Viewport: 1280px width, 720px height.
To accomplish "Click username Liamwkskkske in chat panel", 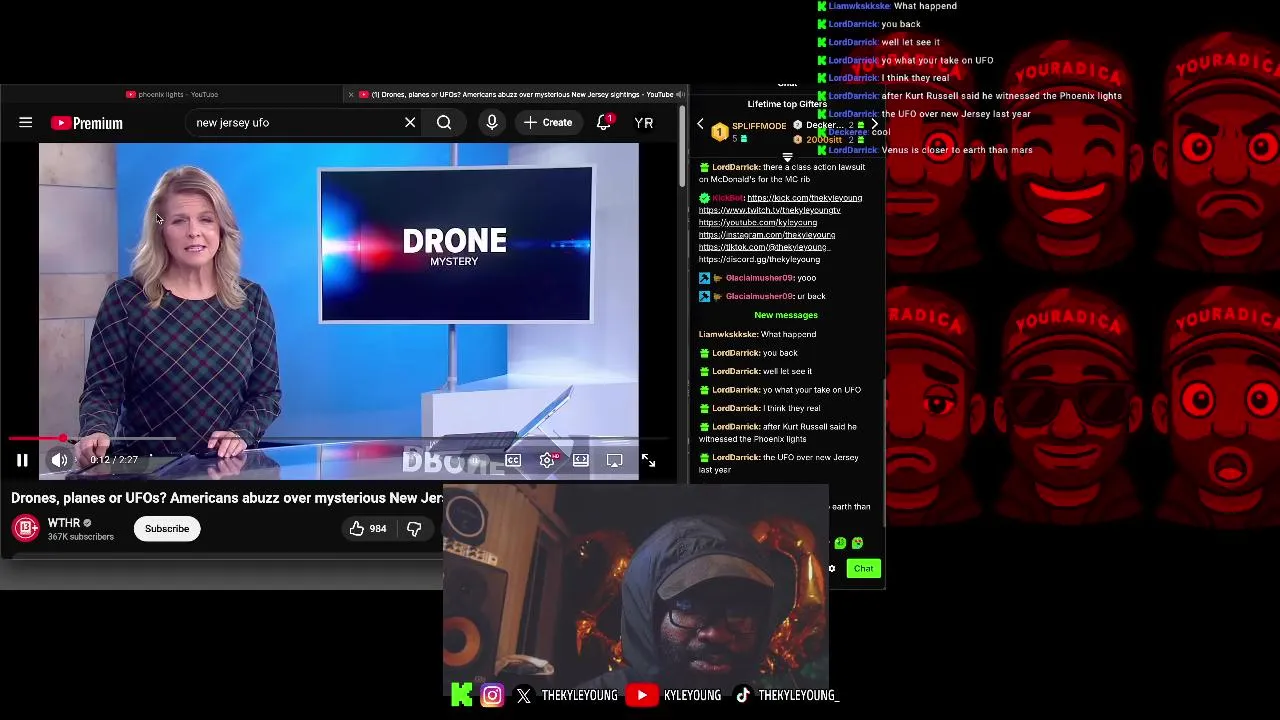I will [727, 334].
